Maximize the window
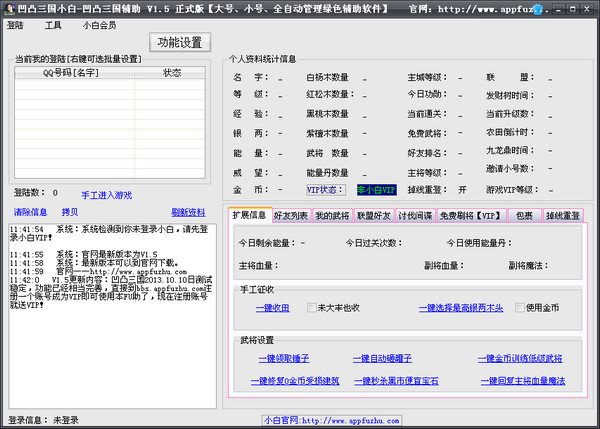 tap(572, 9)
